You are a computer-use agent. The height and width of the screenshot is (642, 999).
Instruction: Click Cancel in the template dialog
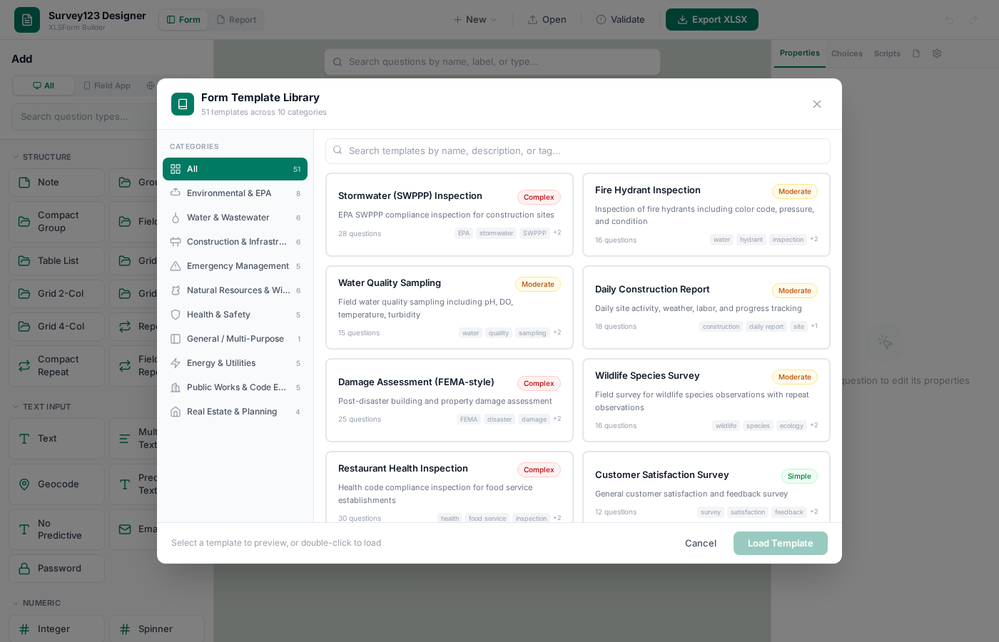[x=700, y=543]
